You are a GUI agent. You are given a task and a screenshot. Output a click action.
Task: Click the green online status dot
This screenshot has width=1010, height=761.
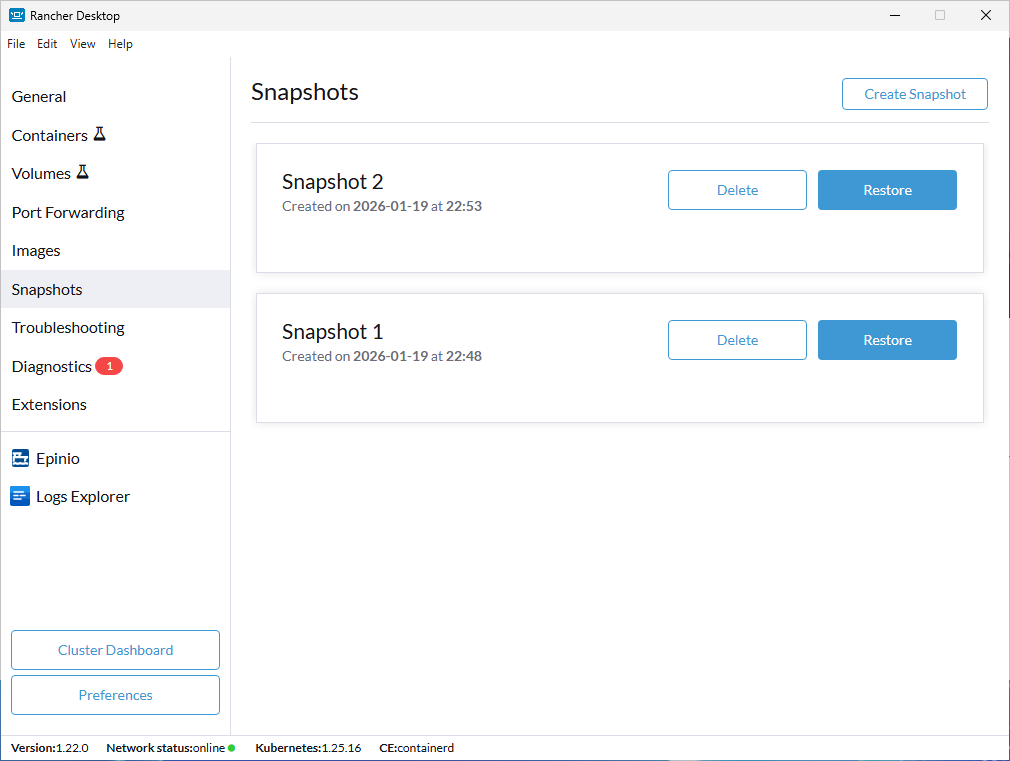[230, 748]
